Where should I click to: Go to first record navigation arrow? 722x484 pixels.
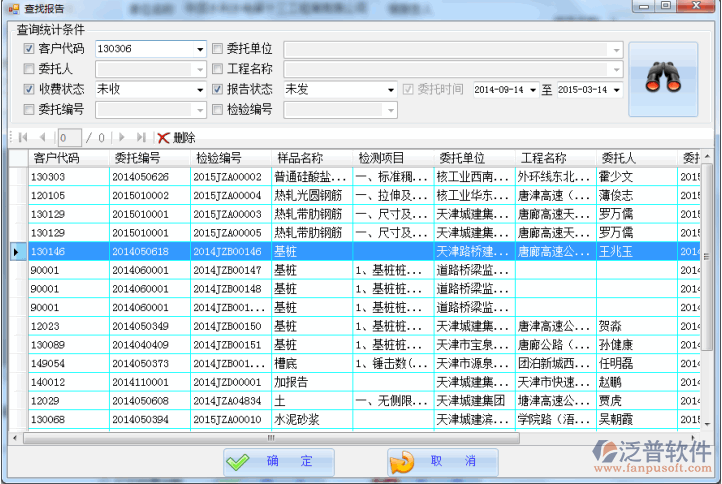(x=22, y=137)
